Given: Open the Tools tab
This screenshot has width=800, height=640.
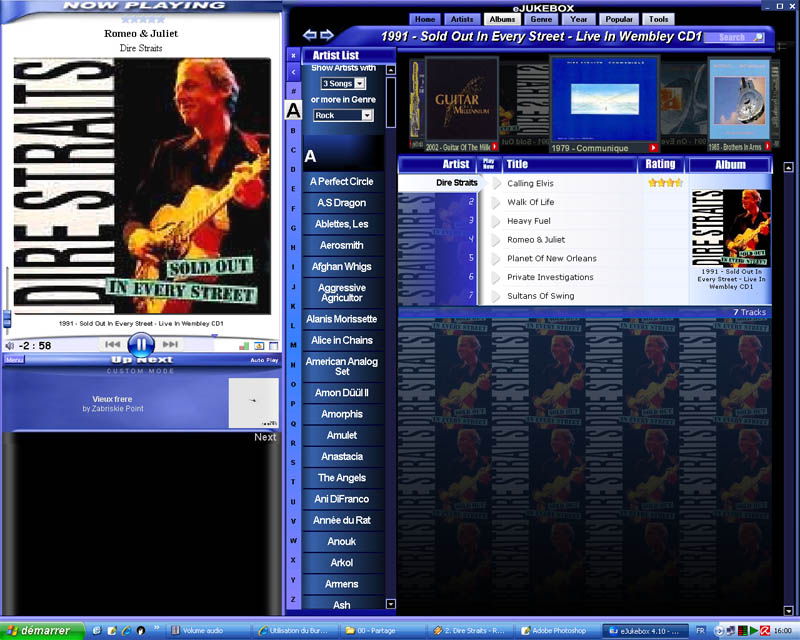Looking at the screenshot, I should [658, 19].
